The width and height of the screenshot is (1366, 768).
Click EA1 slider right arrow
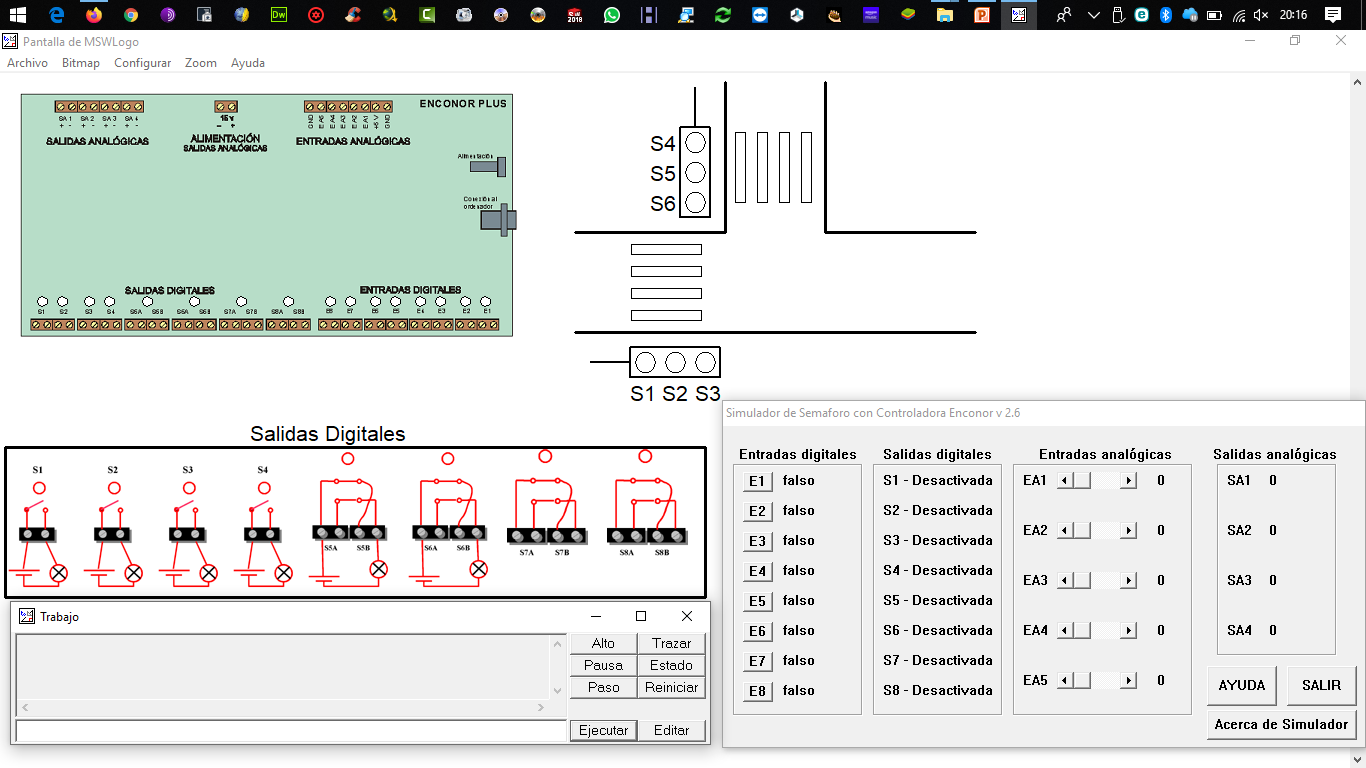(1129, 481)
